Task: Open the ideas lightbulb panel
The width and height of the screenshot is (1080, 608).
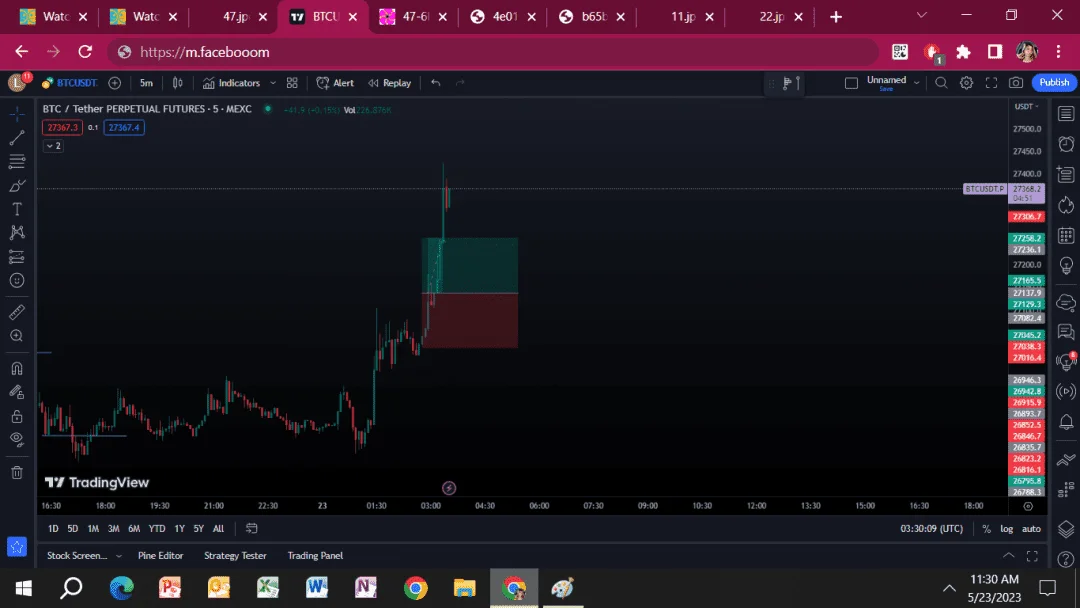Action: [1066, 265]
